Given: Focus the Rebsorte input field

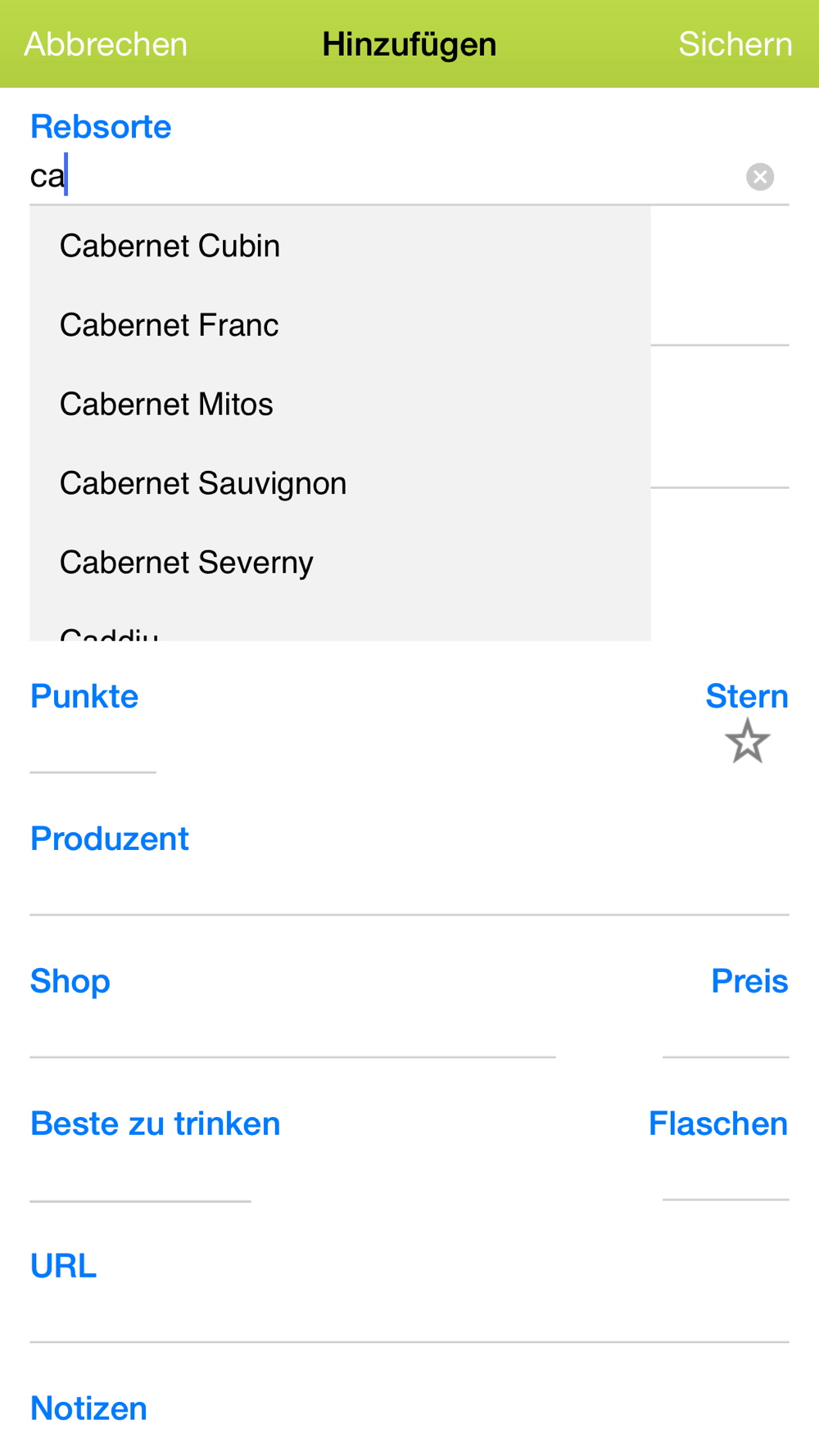Looking at the screenshot, I should click(x=385, y=177).
